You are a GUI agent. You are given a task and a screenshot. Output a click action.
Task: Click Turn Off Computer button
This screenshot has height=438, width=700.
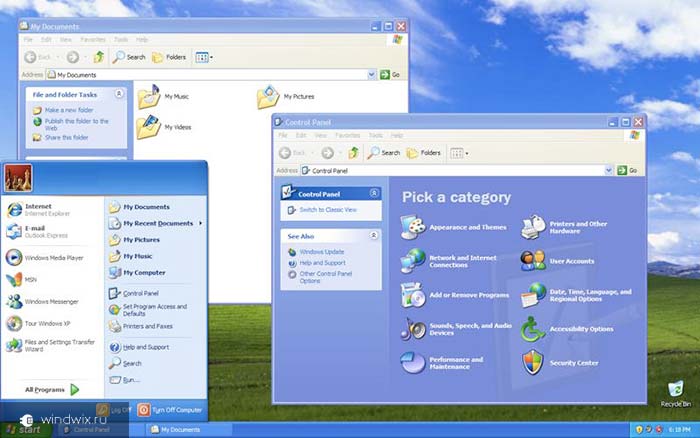(170, 410)
